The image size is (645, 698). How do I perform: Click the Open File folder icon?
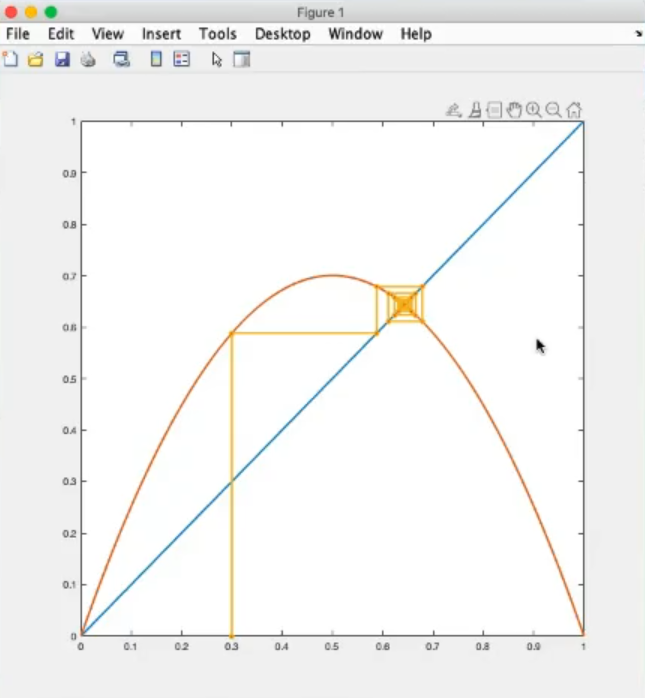tap(35, 60)
